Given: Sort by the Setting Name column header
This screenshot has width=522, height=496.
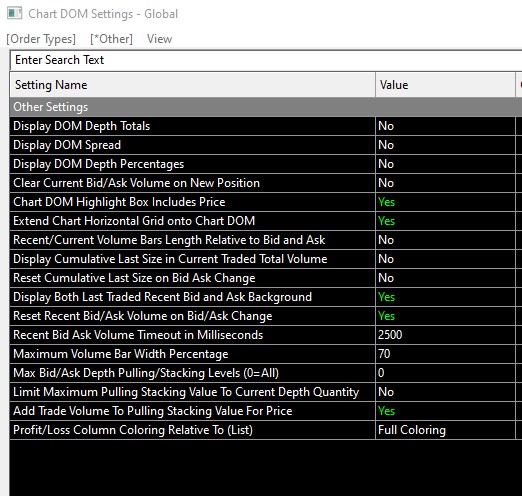Looking at the screenshot, I should pyautogui.click(x=193, y=85).
